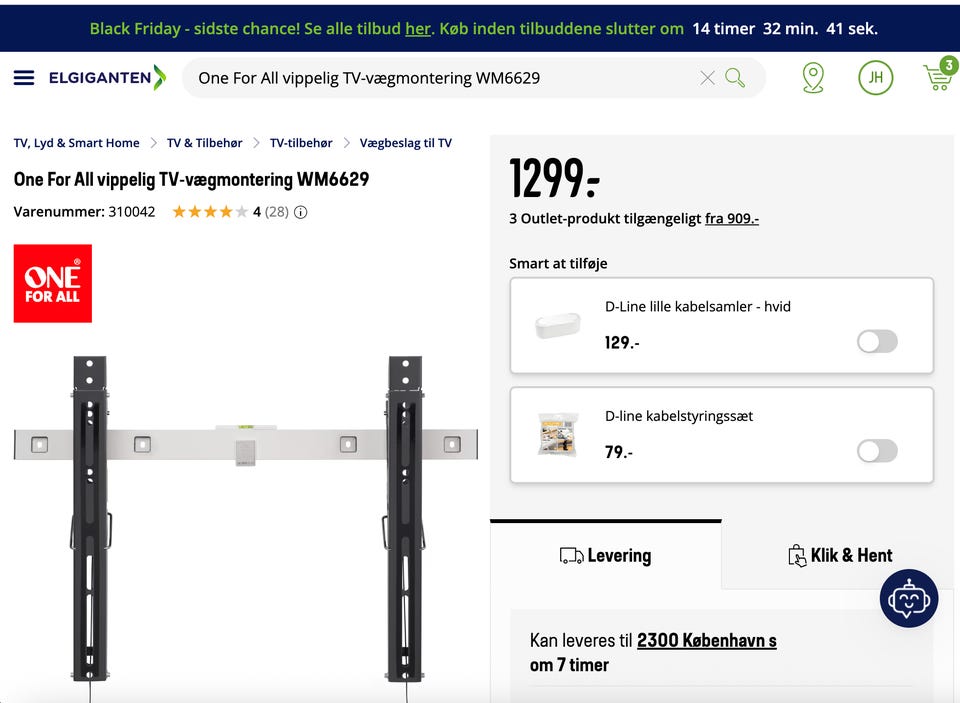Switch to the Levering tab

click(x=605, y=556)
